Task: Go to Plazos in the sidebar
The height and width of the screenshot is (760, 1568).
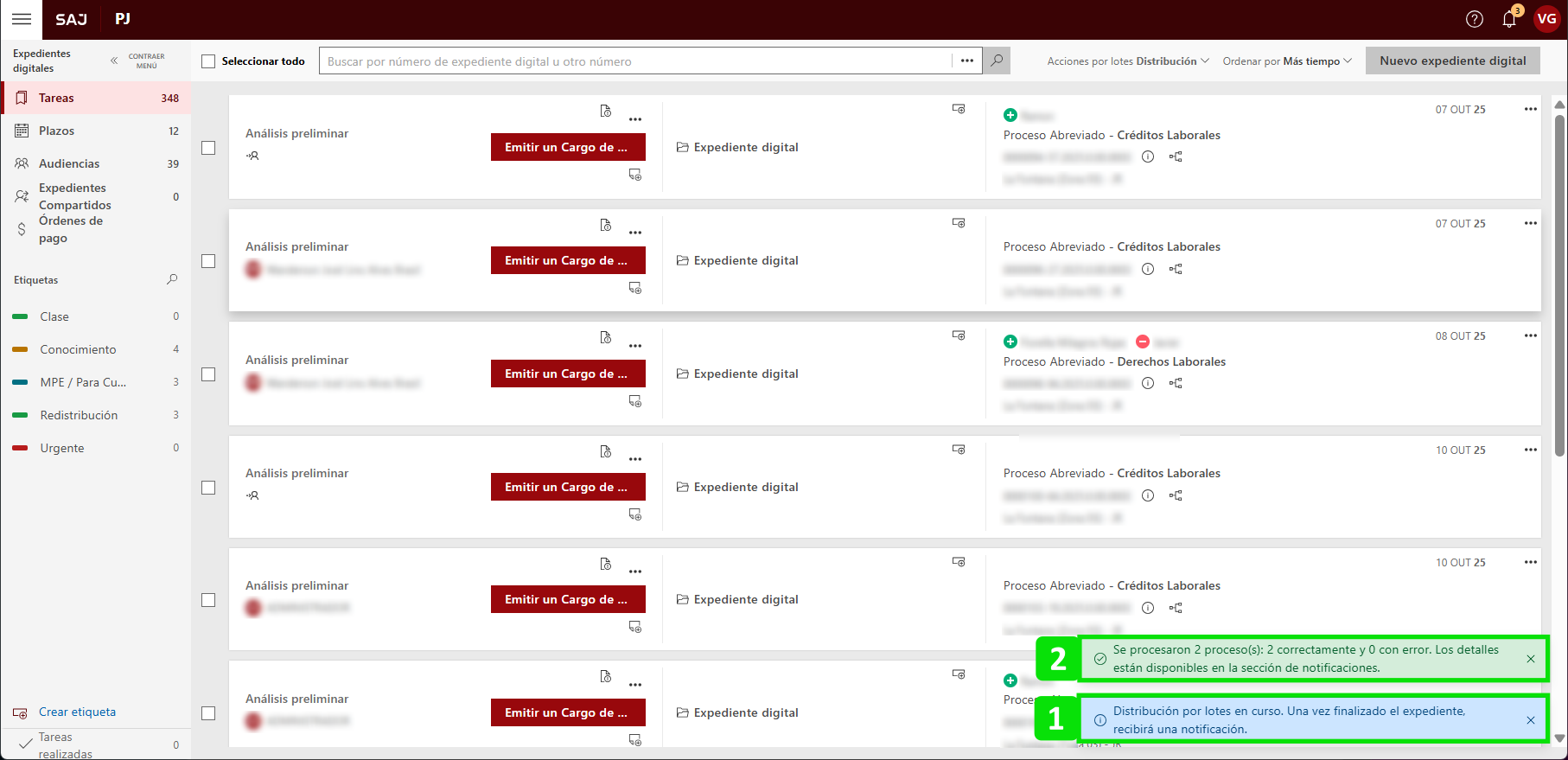Action: (57, 131)
